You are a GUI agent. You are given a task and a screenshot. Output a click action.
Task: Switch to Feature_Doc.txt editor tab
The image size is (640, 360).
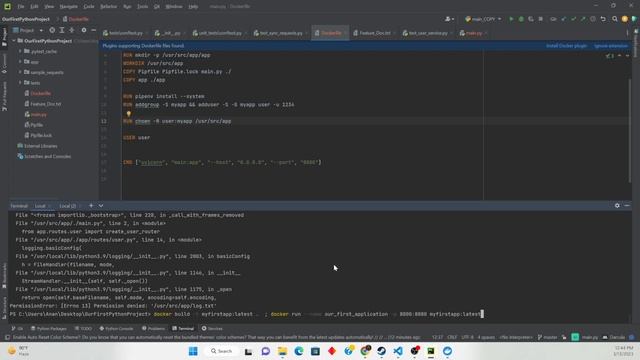tap(372, 33)
